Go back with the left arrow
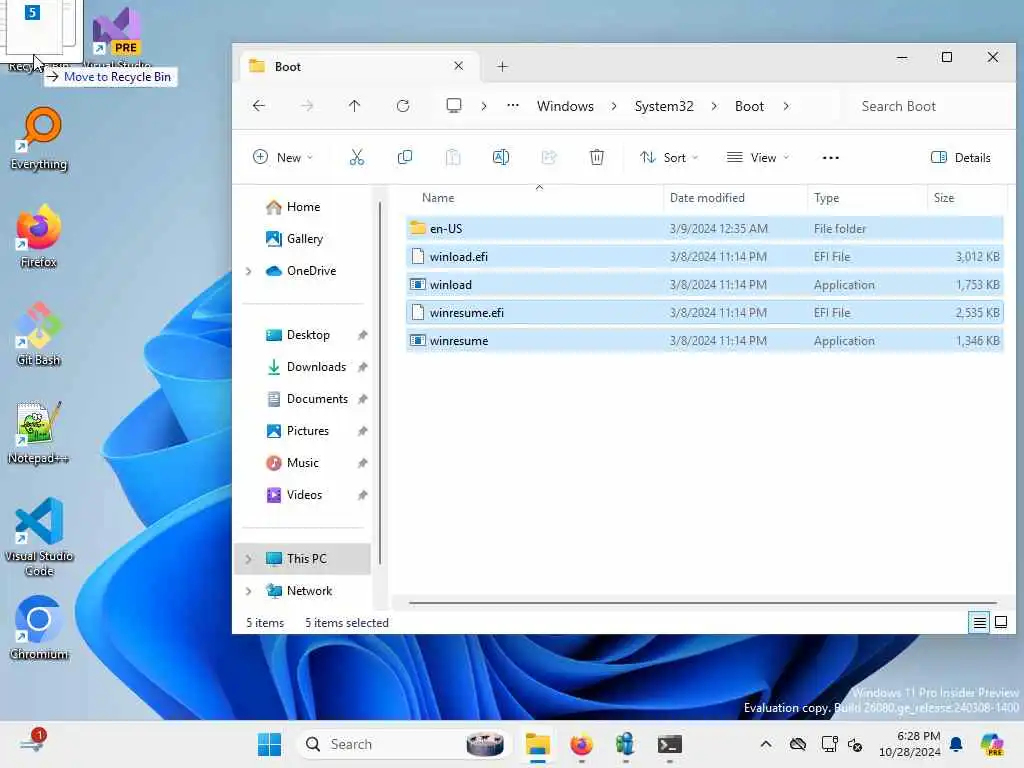 [259, 106]
